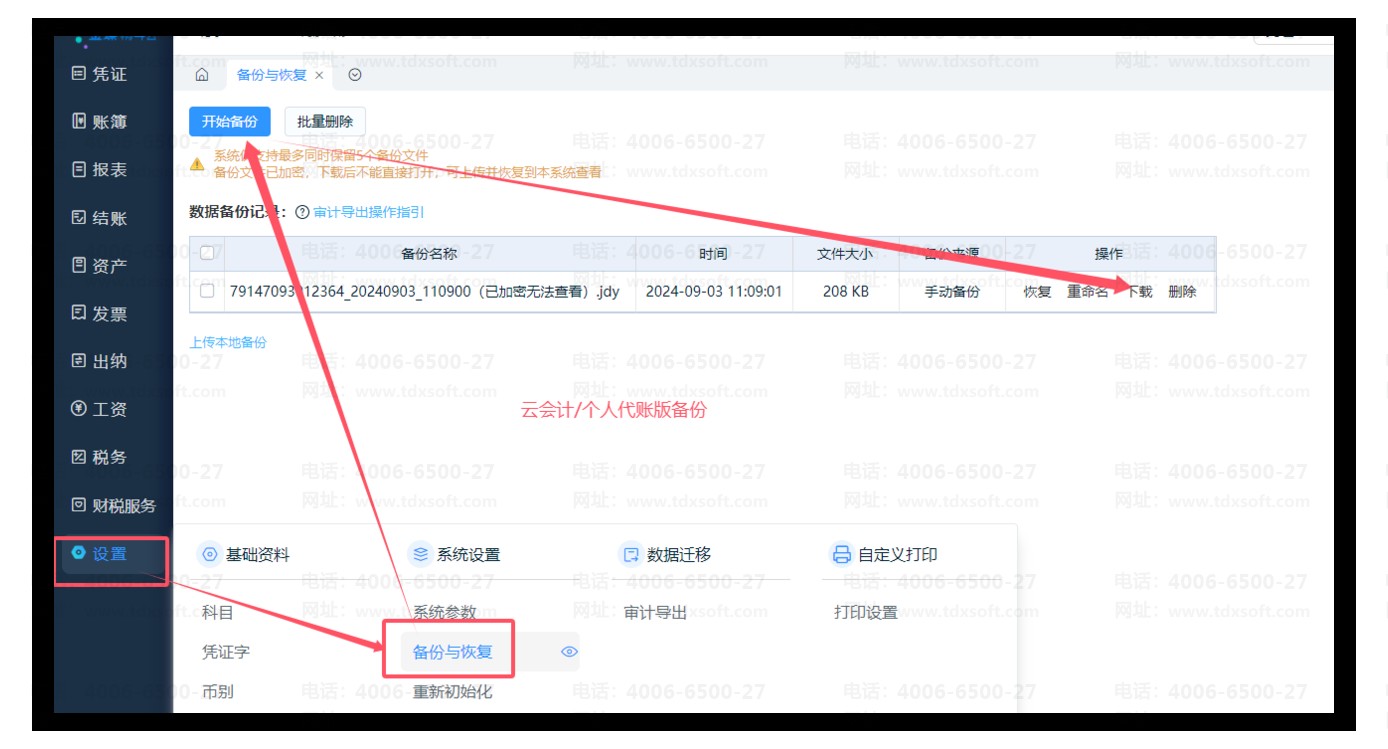Select 打印设置 under 自定义打印
The image size is (1388, 749).
865,612
